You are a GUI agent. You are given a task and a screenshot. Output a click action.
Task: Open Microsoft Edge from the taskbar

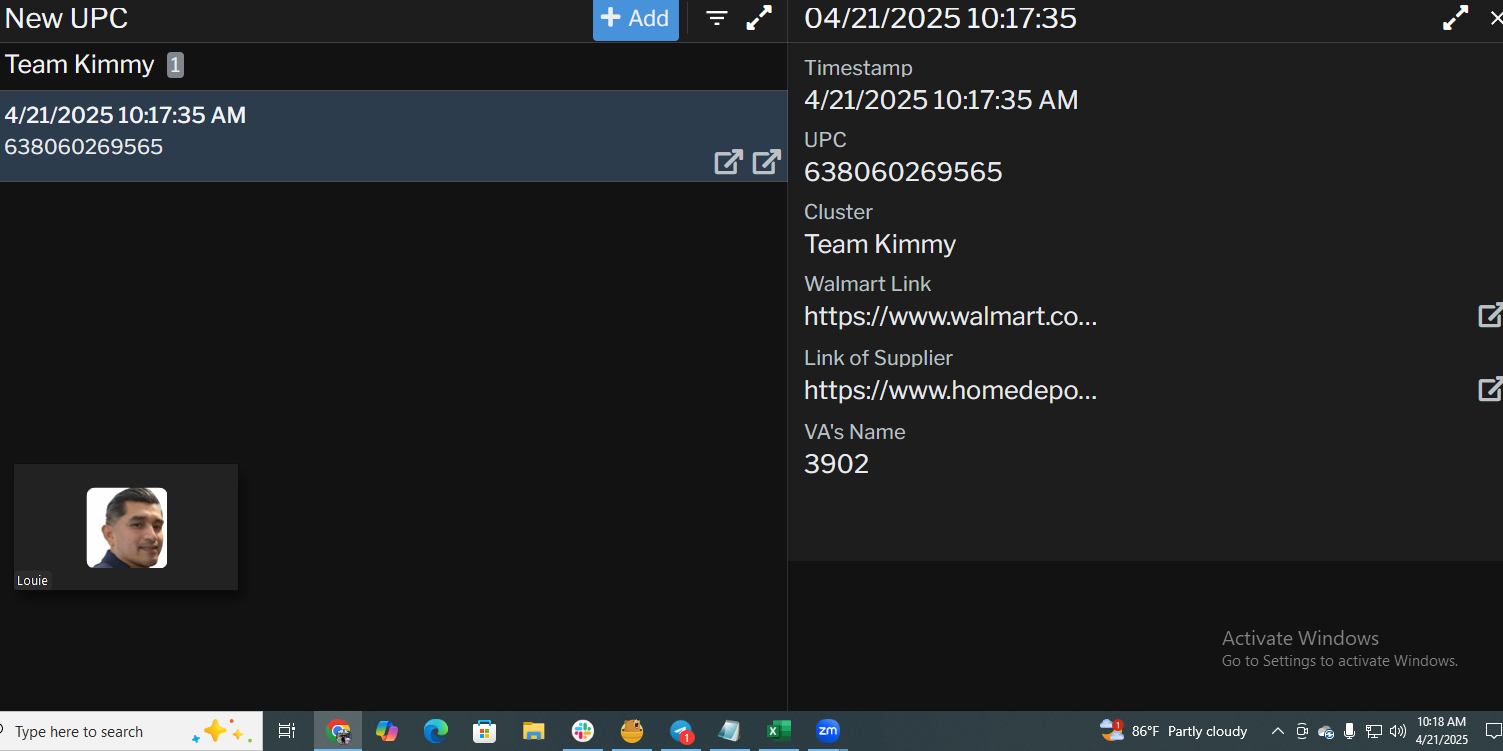[x=435, y=731]
